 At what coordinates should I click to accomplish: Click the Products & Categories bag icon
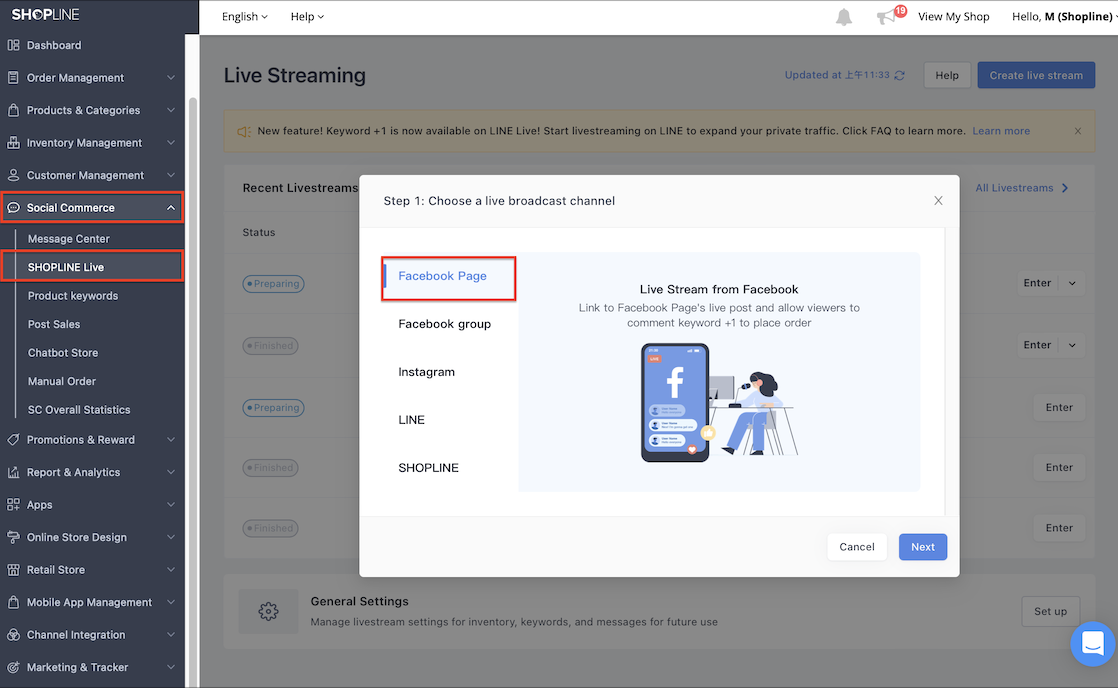pyautogui.click(x=13, y=110)
